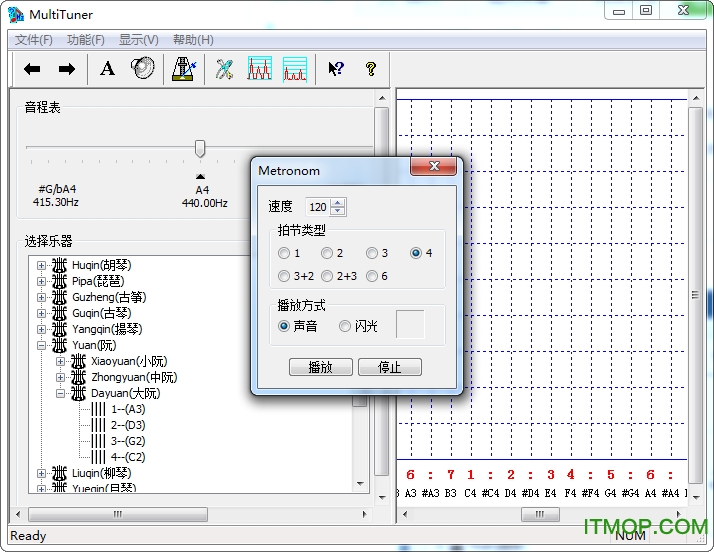Click the tuning fork tools icon

pyautogui.click(x=224, y=69)
